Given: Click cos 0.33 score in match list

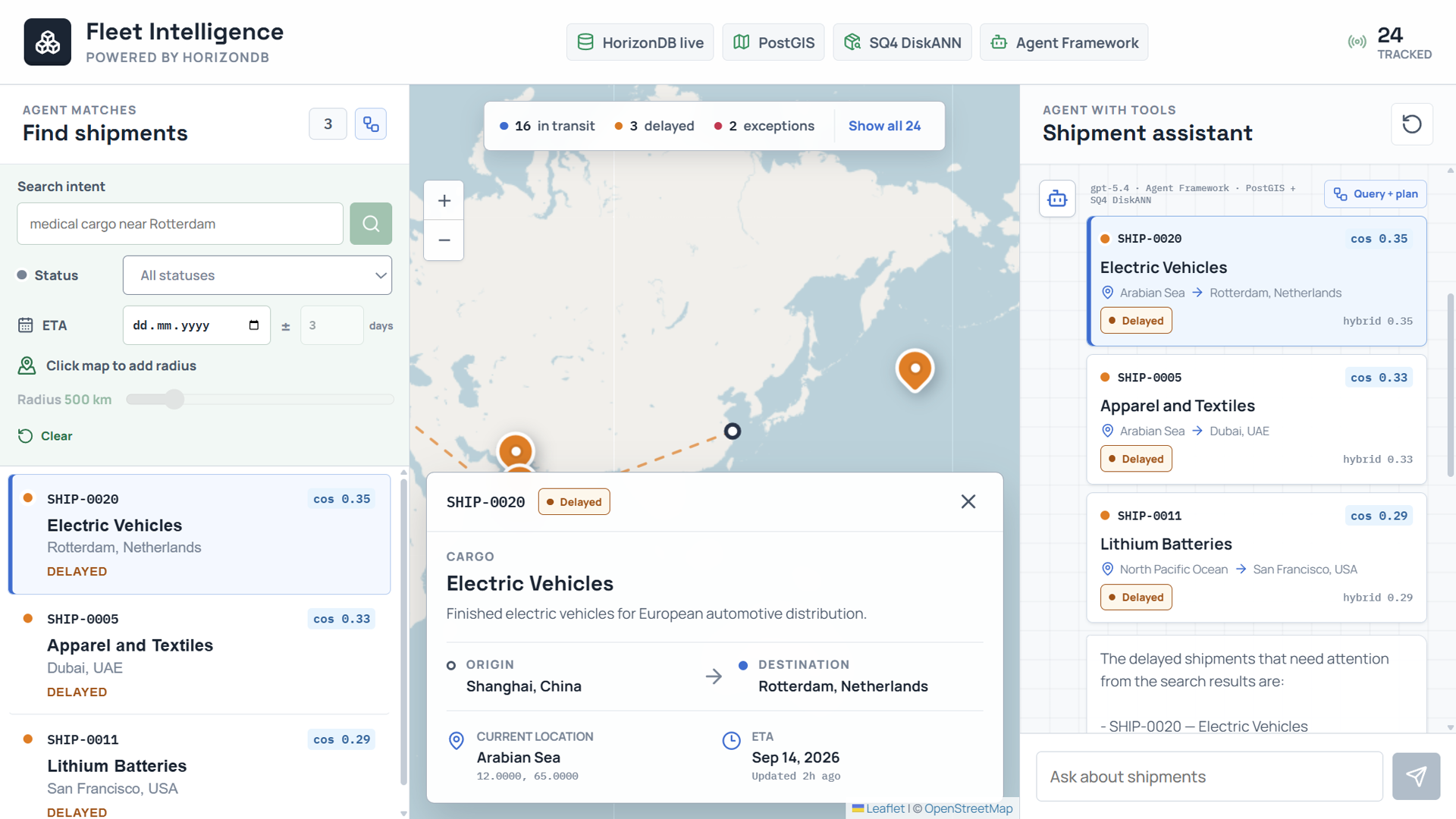Looking at the screenshot, I should click(342, 619).
